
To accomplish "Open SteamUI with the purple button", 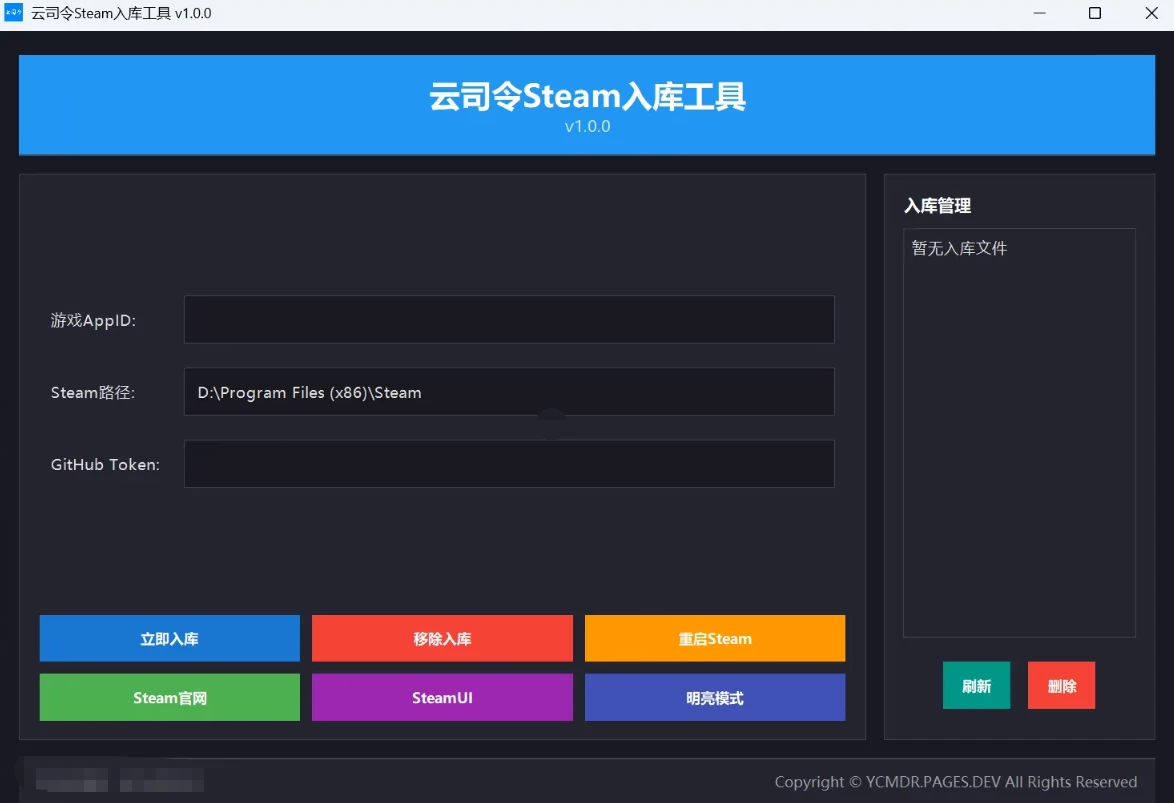I will pyautogui.click(x=442, y=697).
